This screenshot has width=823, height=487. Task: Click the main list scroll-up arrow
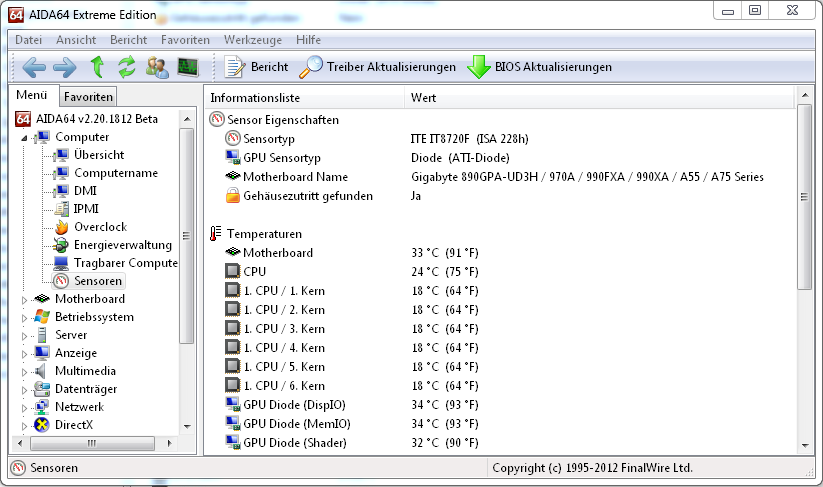click(x=805, y=96)
